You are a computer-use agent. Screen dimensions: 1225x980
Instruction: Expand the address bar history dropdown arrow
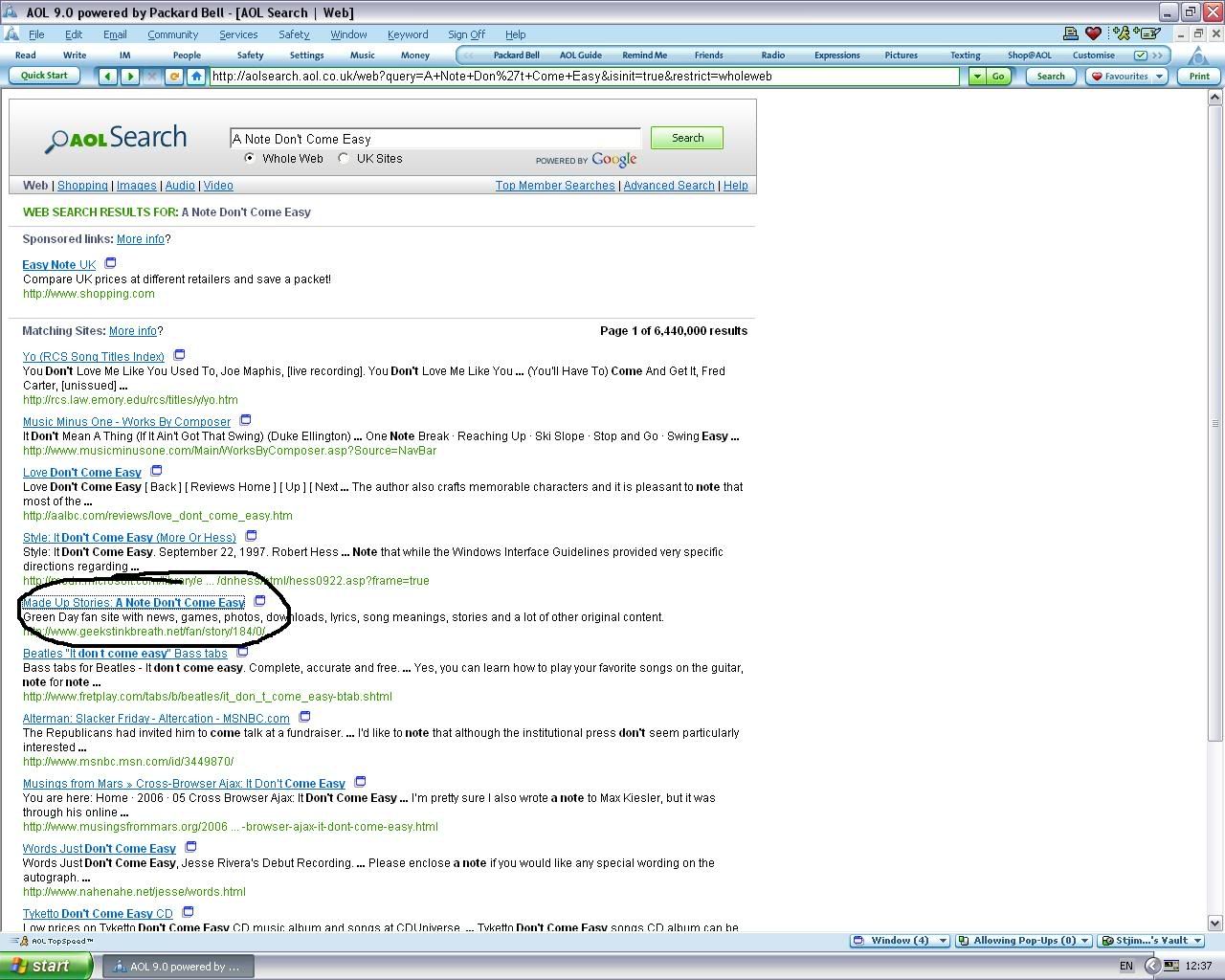[977, 77]
